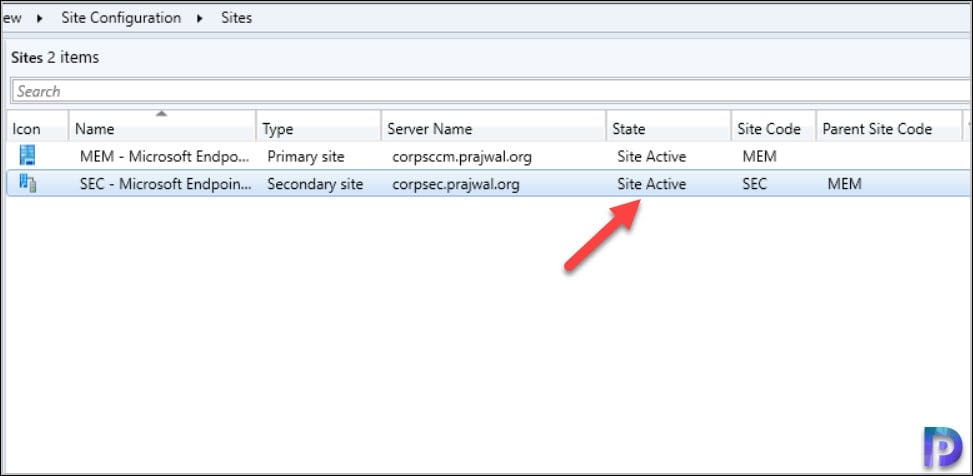Click Site Active state in the MEM row
The height and width of the screenshot is (476, 973).
click(x=652, y=157)
